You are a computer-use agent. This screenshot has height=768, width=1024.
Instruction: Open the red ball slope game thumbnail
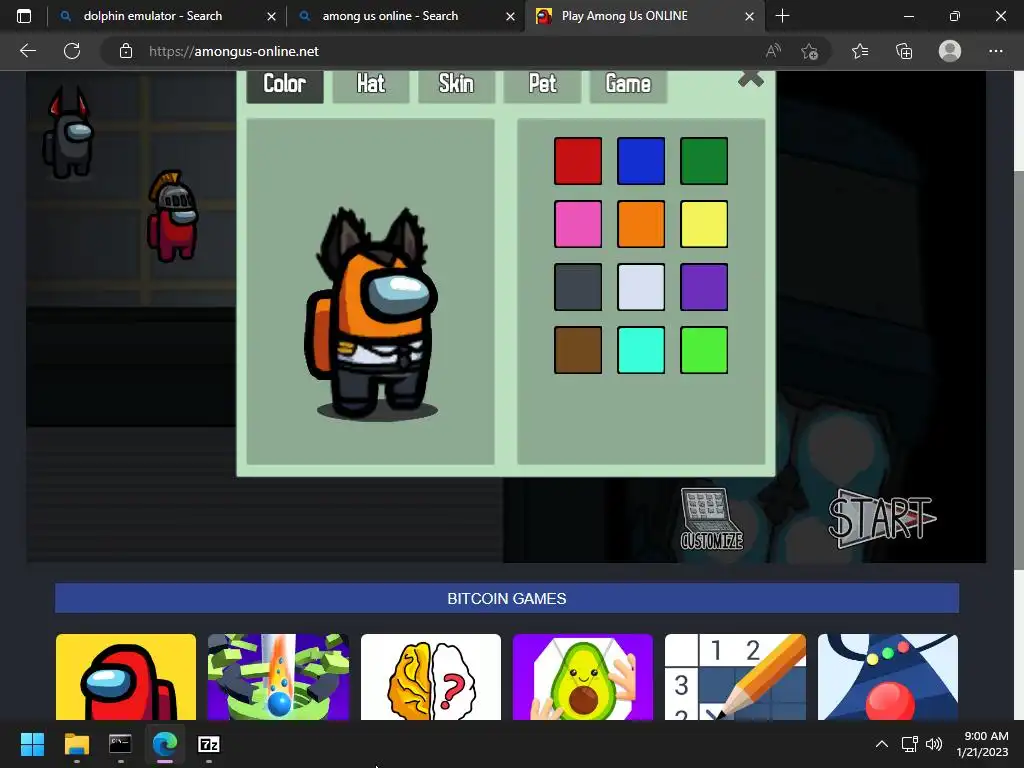pos(888,677)
